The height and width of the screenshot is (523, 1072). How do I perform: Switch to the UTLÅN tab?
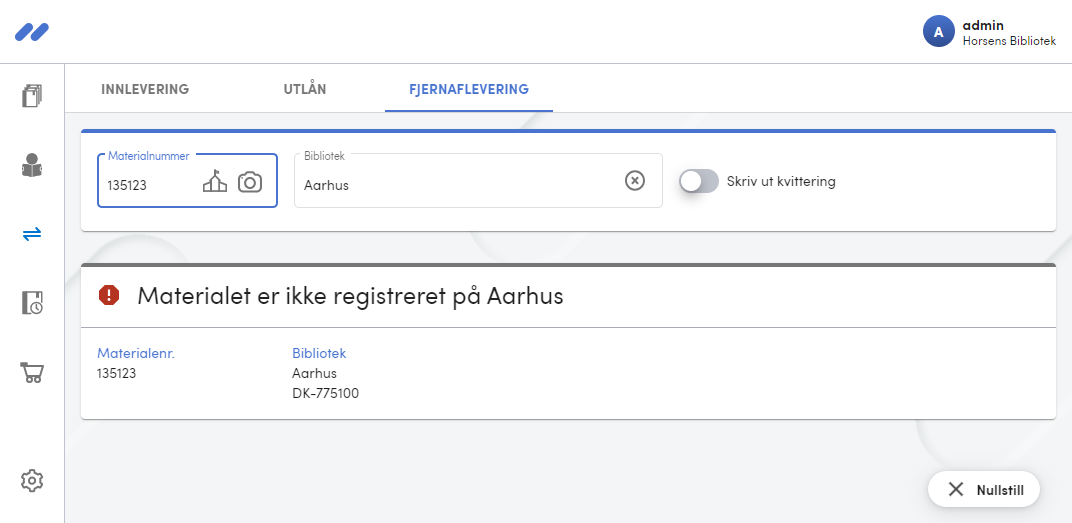click(305, 89)
